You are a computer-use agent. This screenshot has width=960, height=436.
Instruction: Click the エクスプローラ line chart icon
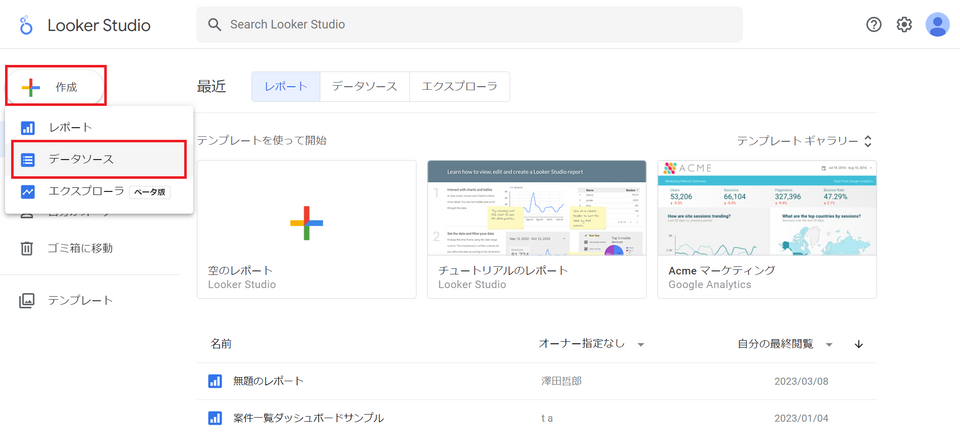click(x=28, y=192)
